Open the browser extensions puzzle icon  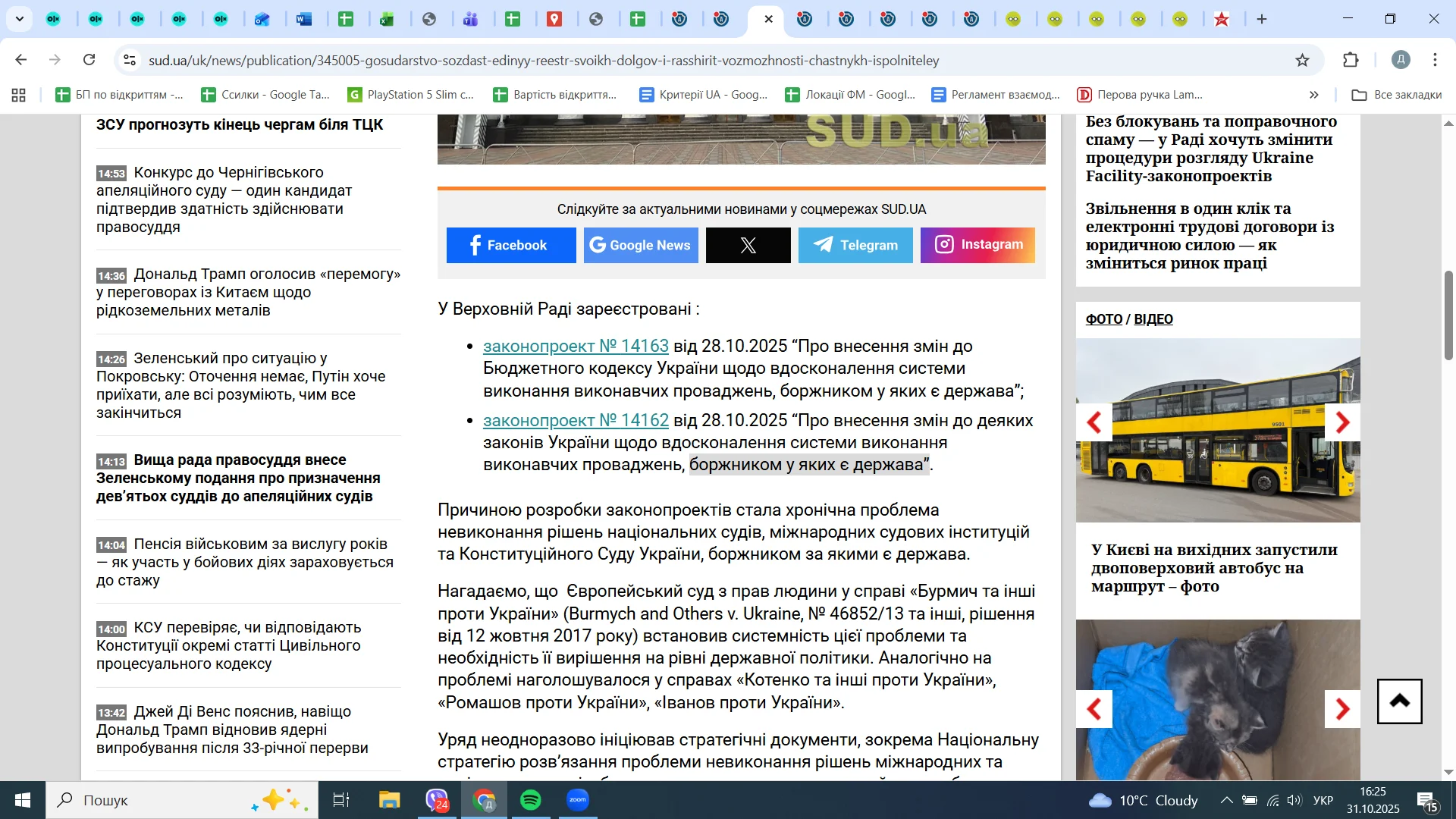[x=1351, y=60]
